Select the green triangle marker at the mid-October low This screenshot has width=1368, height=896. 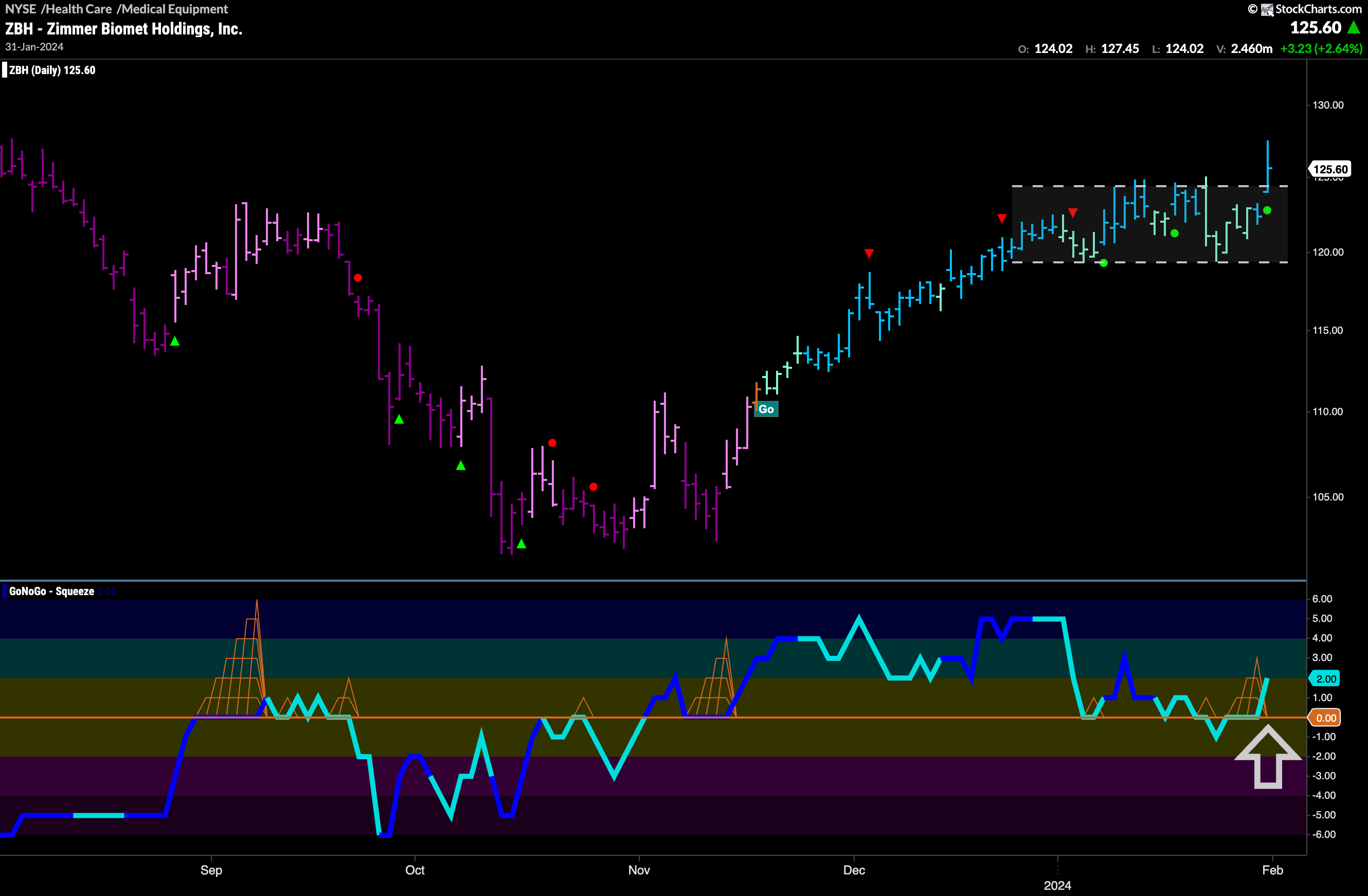point(521,544)
